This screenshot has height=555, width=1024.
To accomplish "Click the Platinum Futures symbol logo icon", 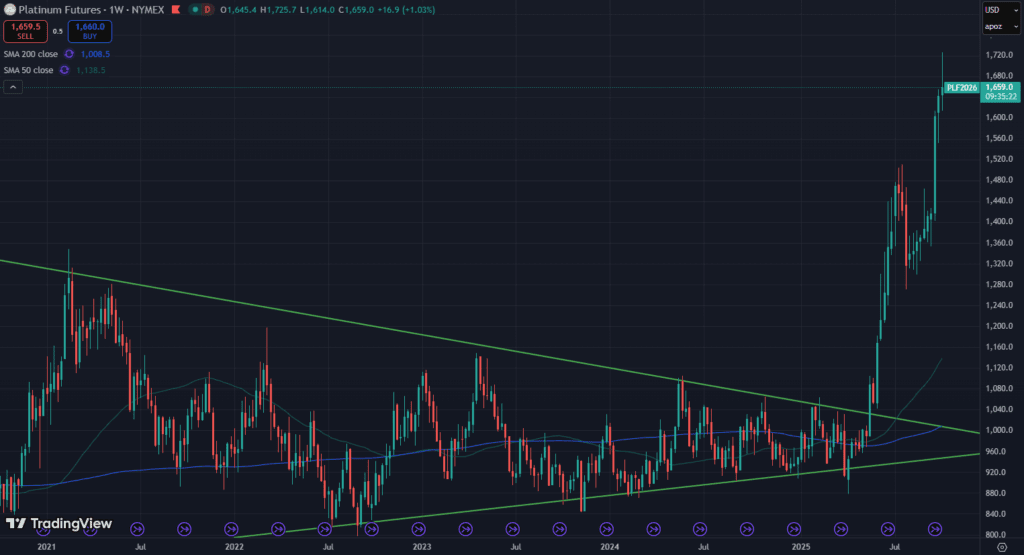I will tap(8, 9).
